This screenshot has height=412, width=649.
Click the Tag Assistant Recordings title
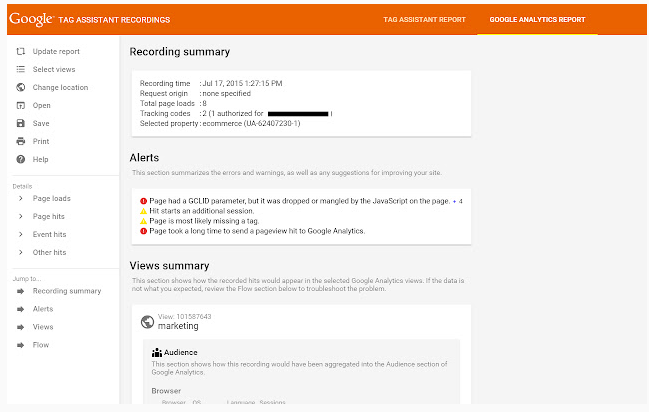tap(114, 20)
